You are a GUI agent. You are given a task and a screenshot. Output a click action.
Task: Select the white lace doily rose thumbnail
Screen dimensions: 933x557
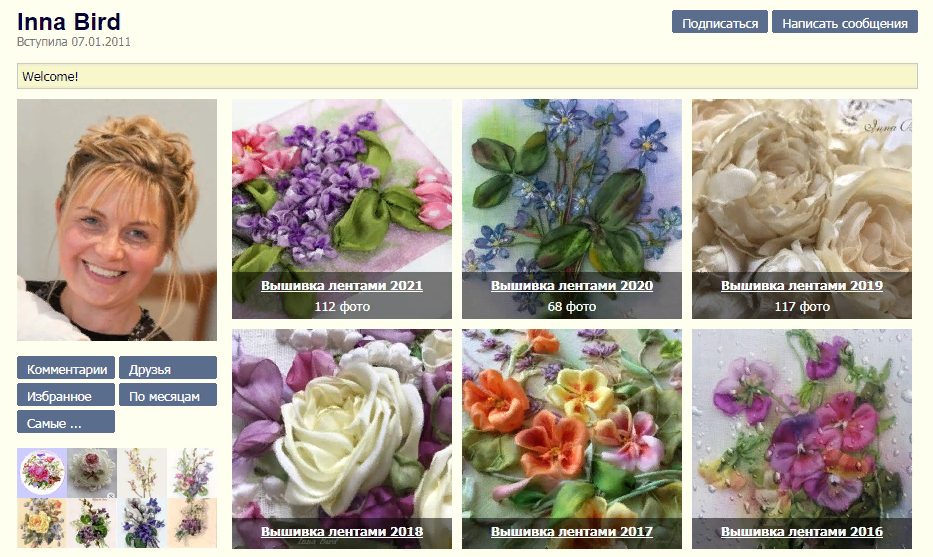(x=92, y=472)
